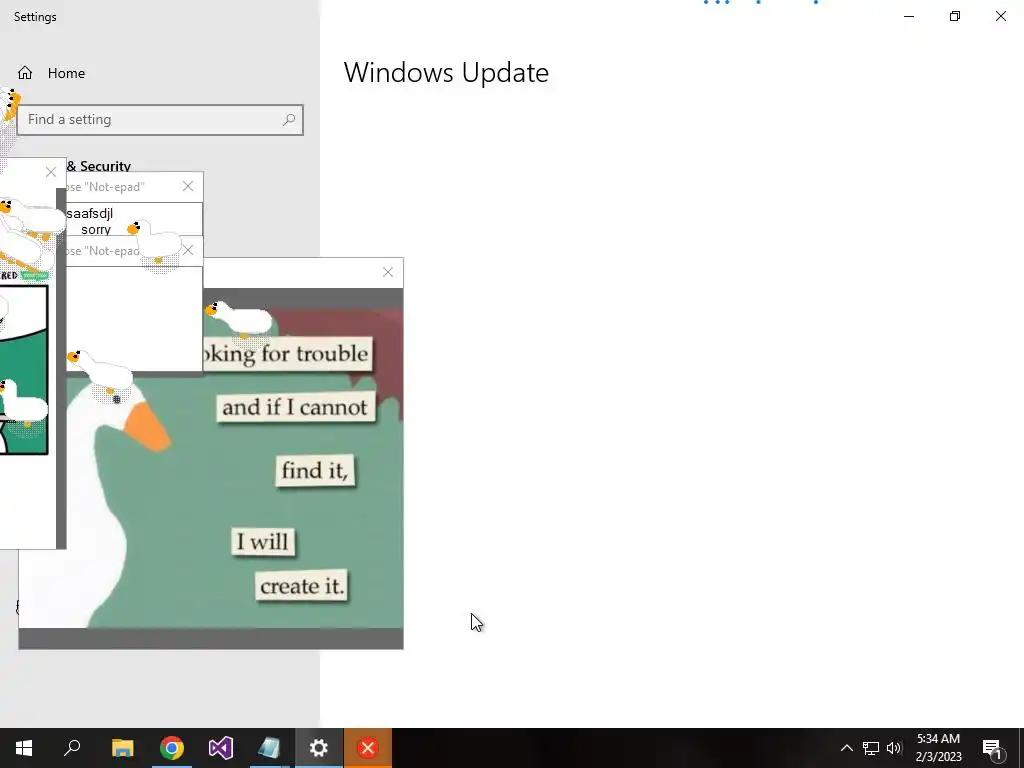Open taskbar search
1024x768 pixels.
(x=72, y=748)
